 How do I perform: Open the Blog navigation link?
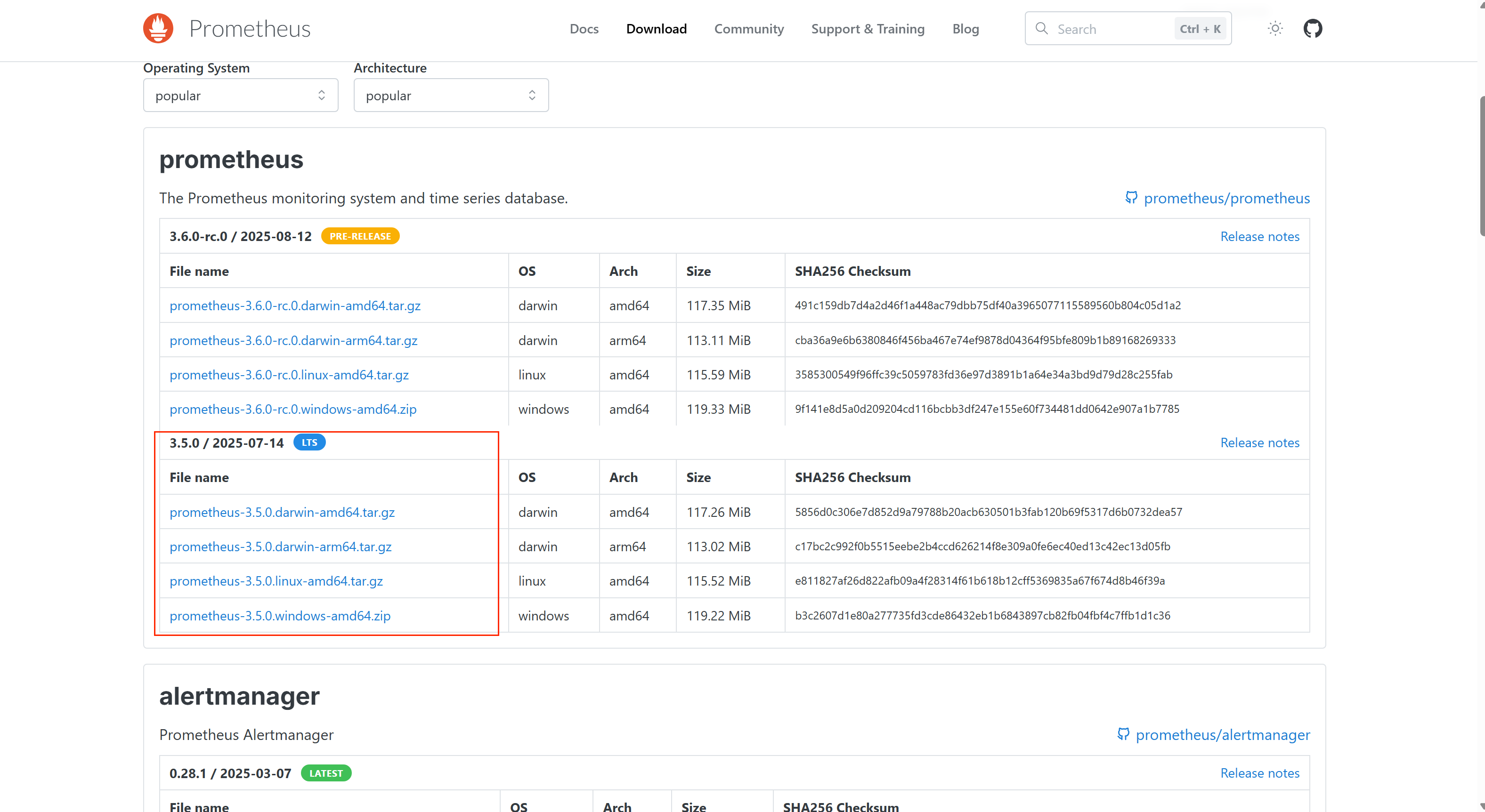tap(965, 29)
